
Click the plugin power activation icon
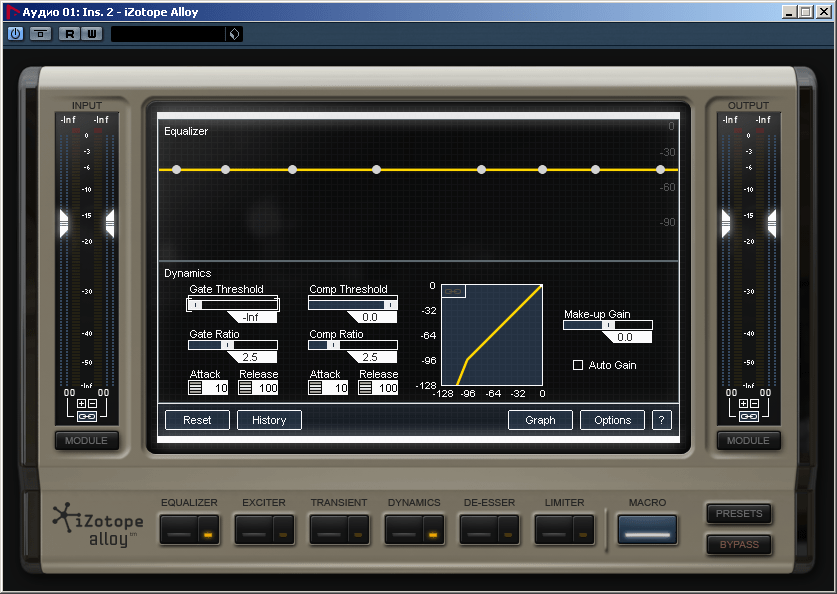pos(15,34)
